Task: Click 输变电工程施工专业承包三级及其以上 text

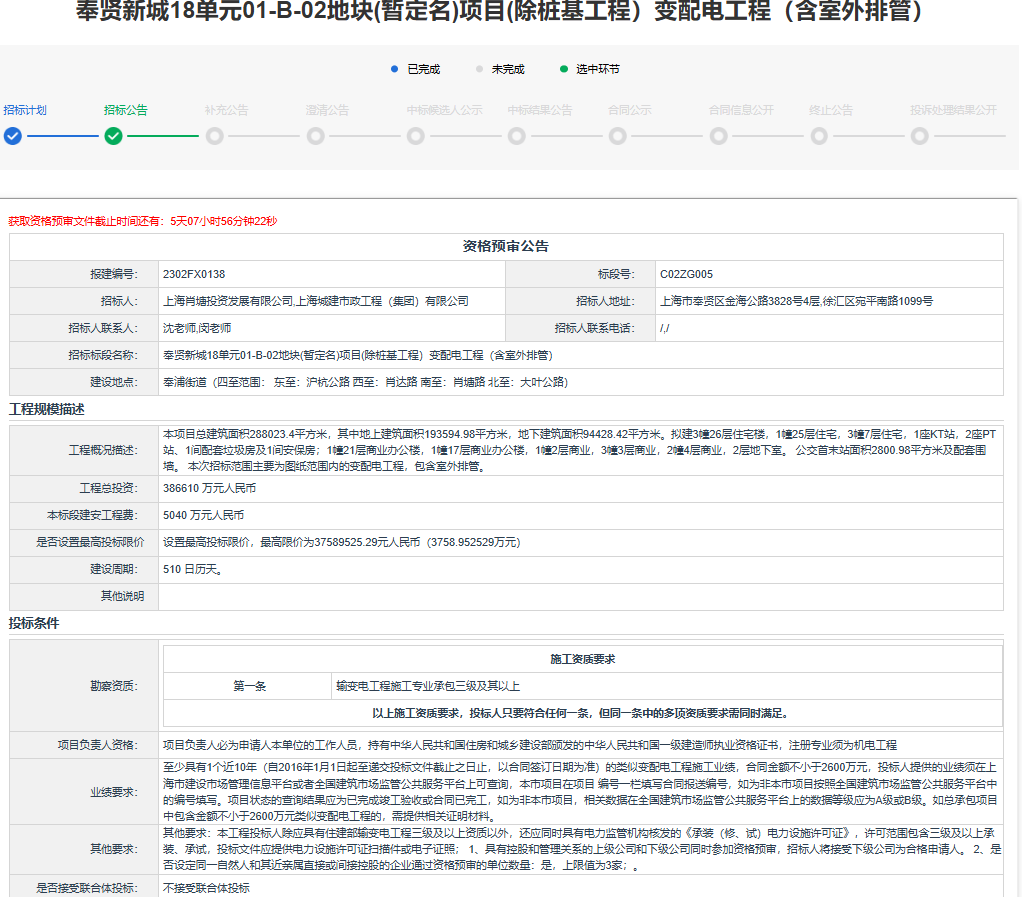Action: coord(428,686)
